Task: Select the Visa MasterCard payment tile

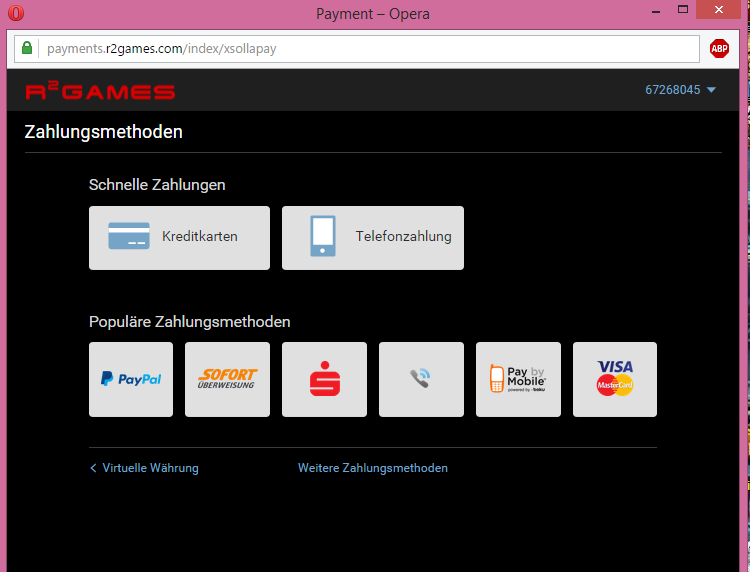Action: pos(615,379)
